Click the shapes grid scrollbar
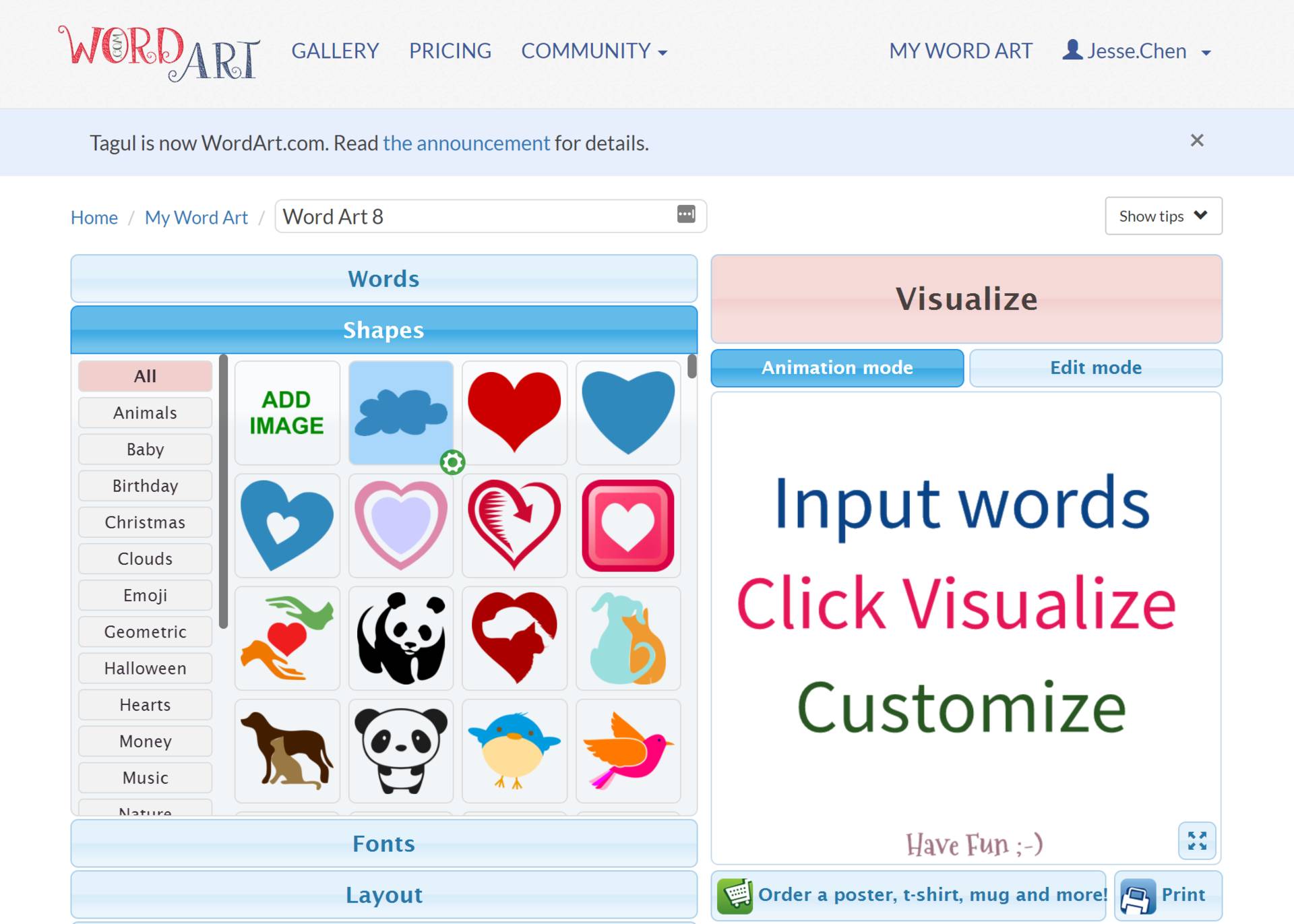 click(691, 367)
